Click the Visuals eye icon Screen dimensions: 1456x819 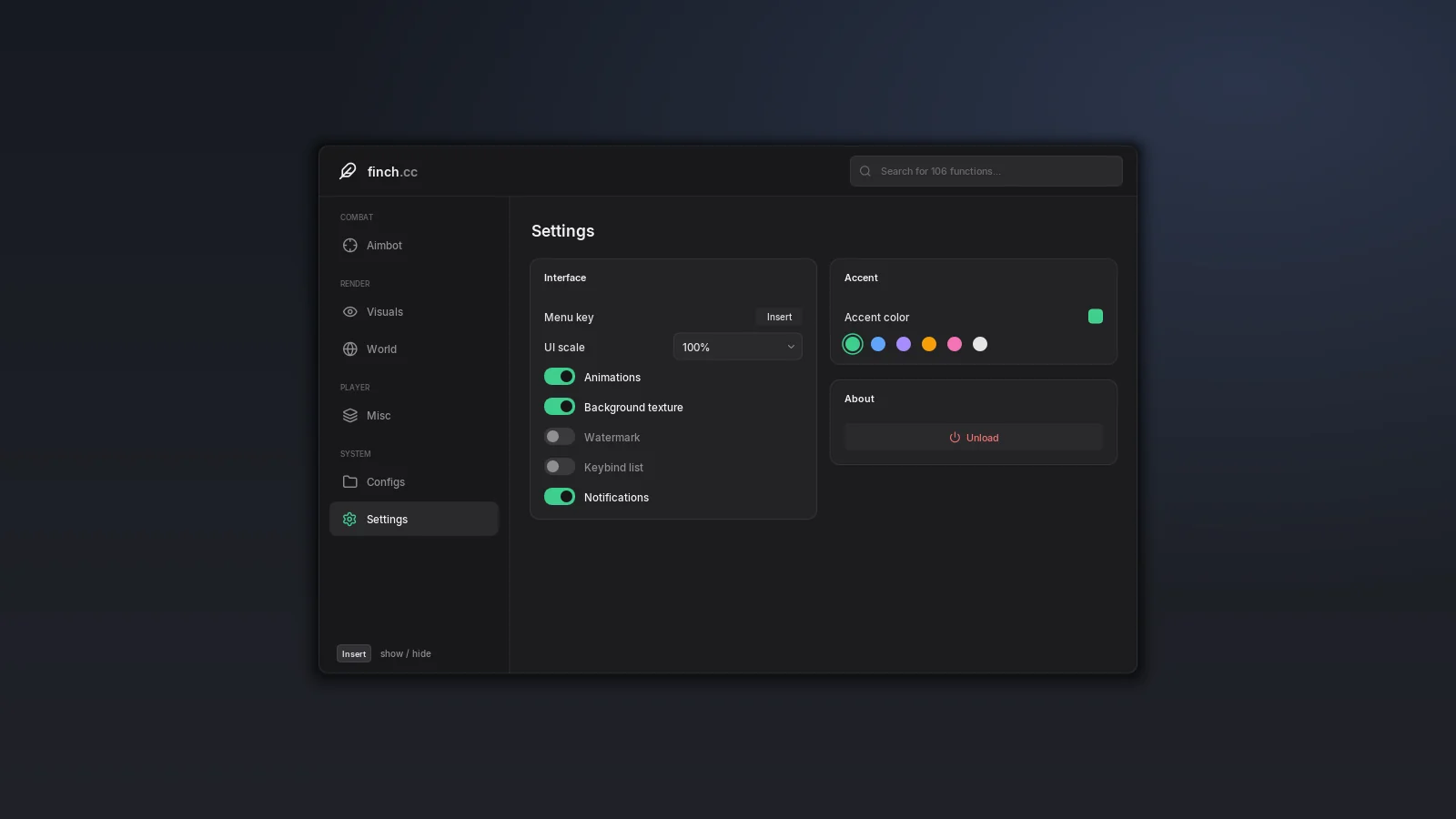coord(349,312)
